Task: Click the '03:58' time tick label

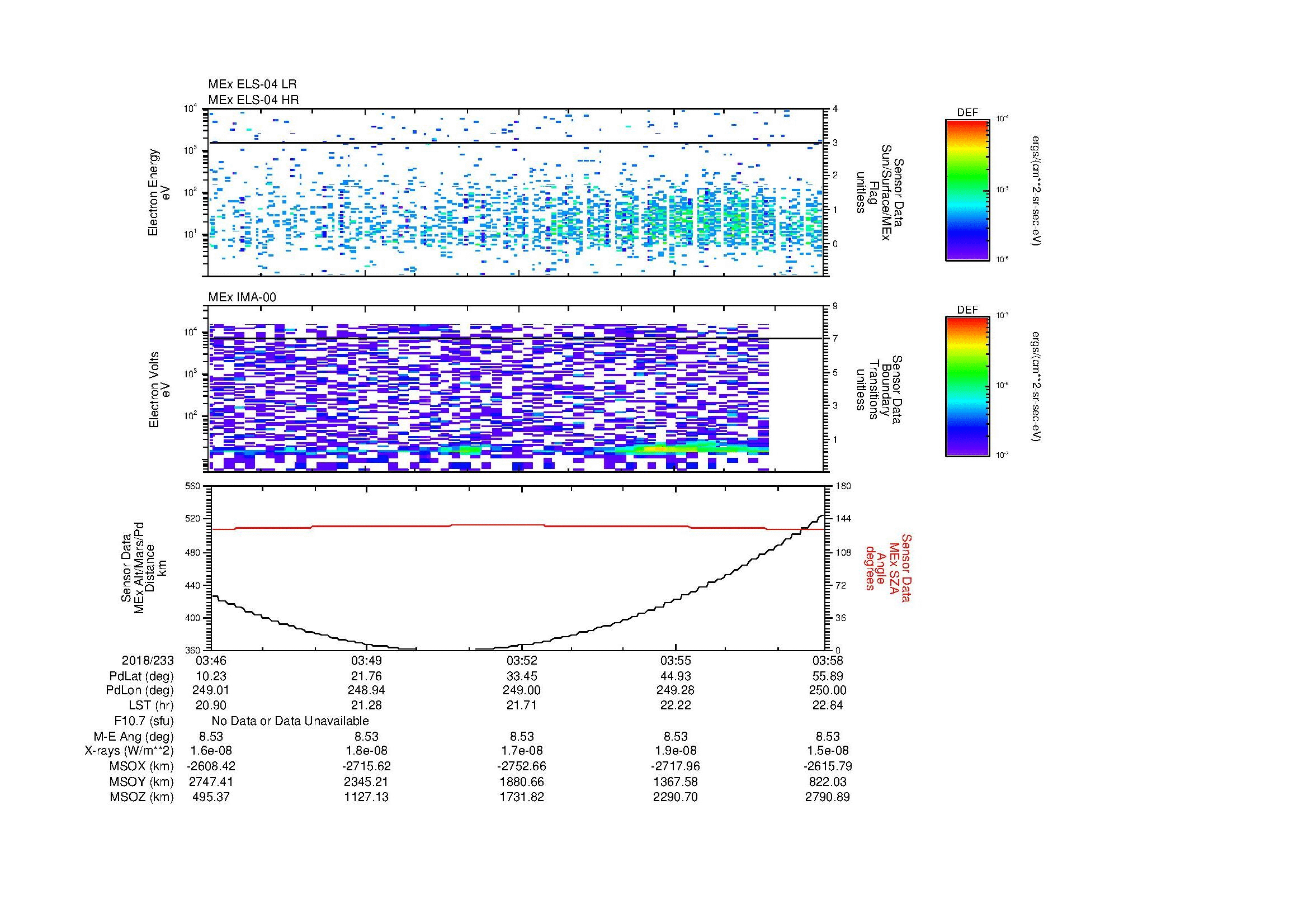Action: (x=827, y=661)
